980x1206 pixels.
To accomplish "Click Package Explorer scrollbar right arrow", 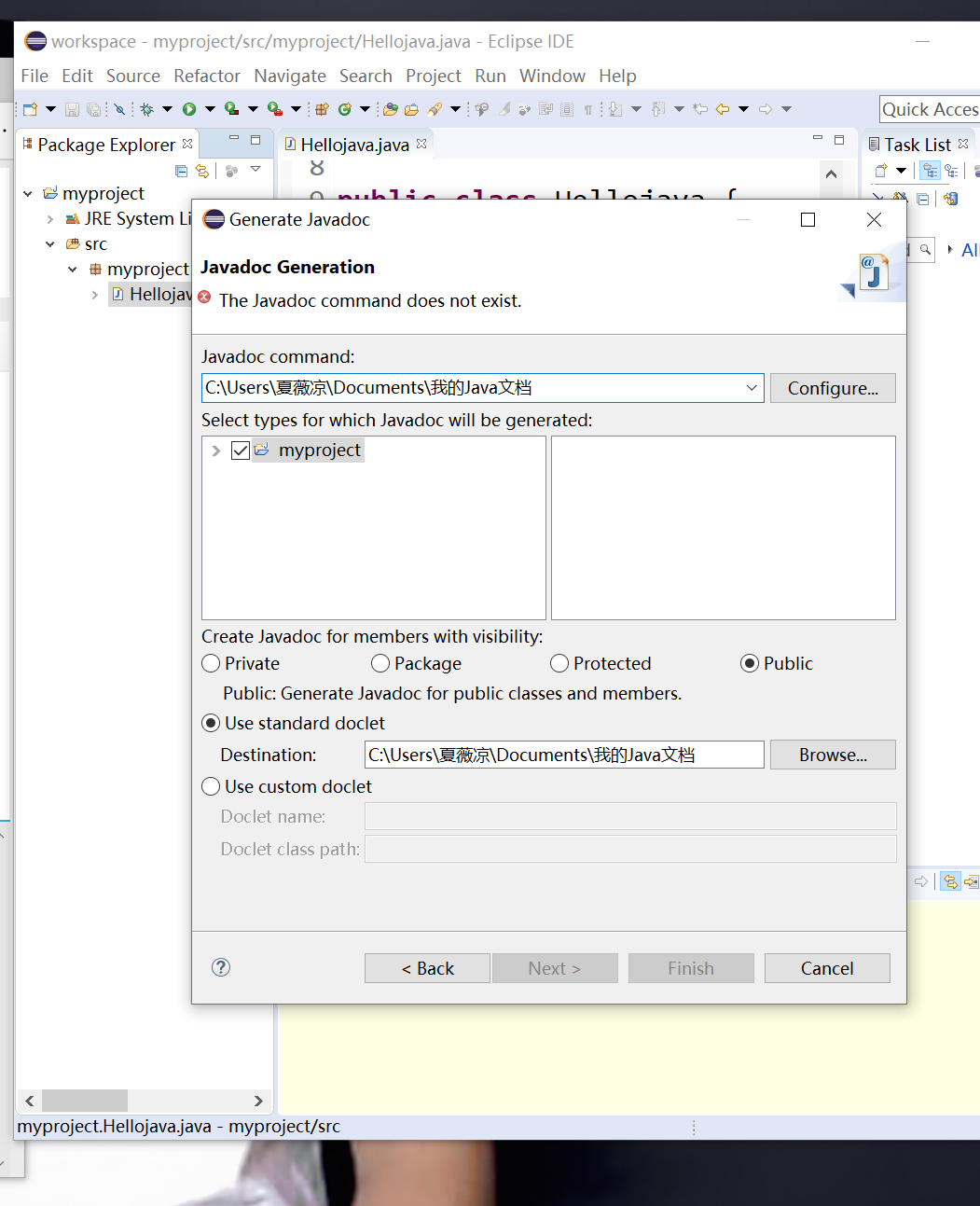I will (x=258, y=1101).
